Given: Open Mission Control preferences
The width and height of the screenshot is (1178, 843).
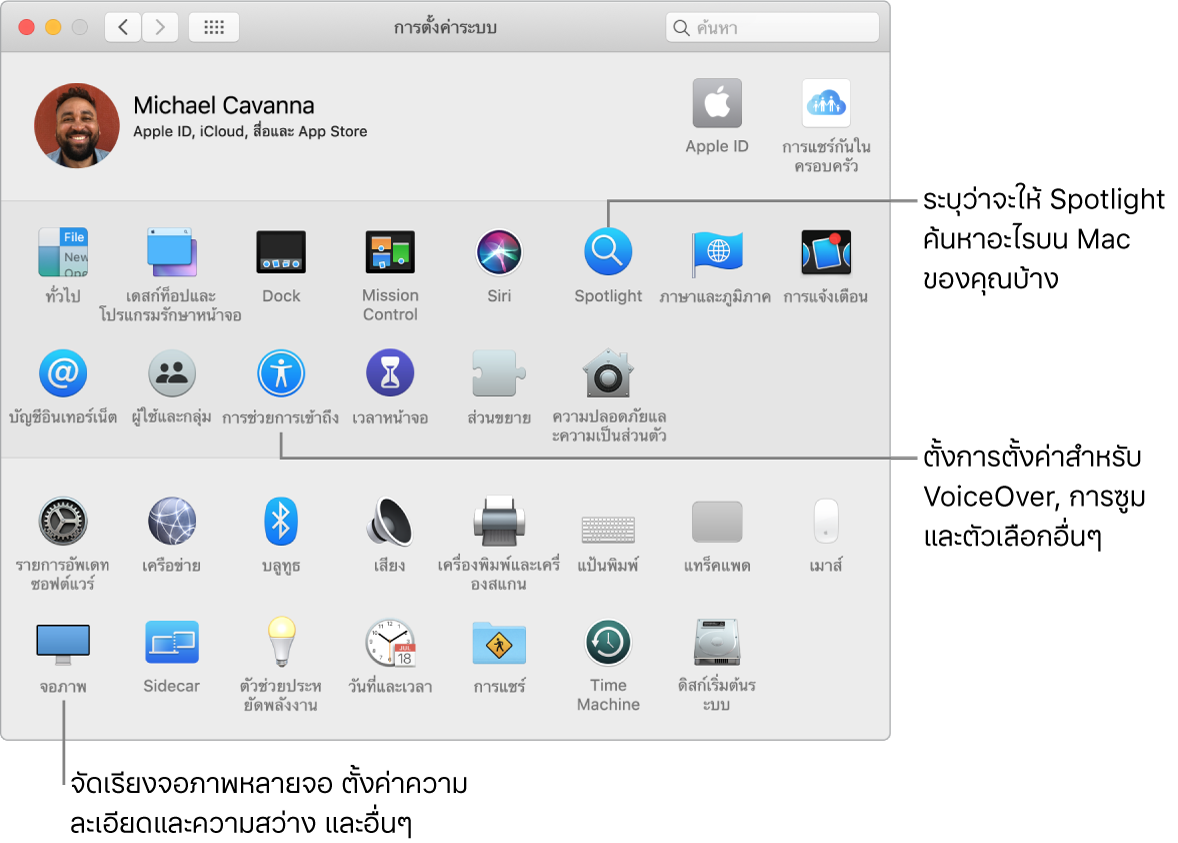Looking at the screenshot, I should (x=390, y=252).
